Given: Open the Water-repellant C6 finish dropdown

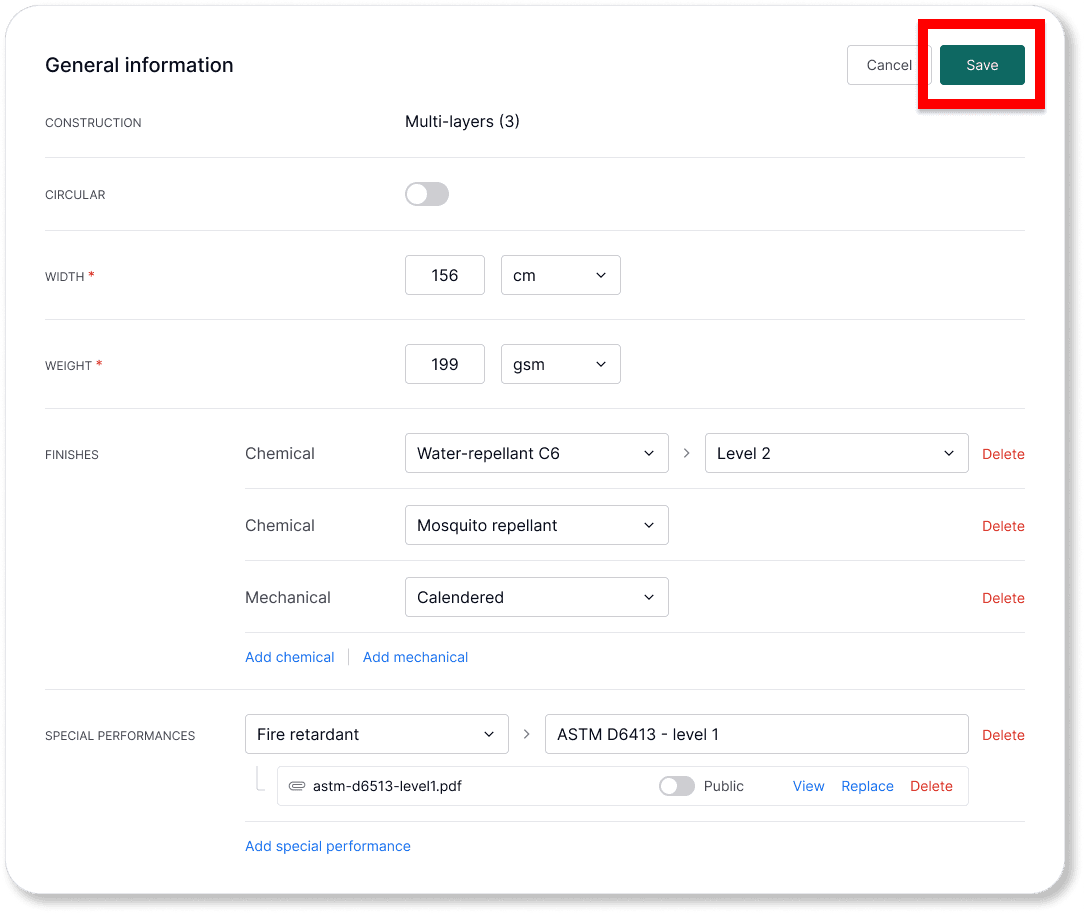Looking at the screenshot, I should (x=536, y=453).
